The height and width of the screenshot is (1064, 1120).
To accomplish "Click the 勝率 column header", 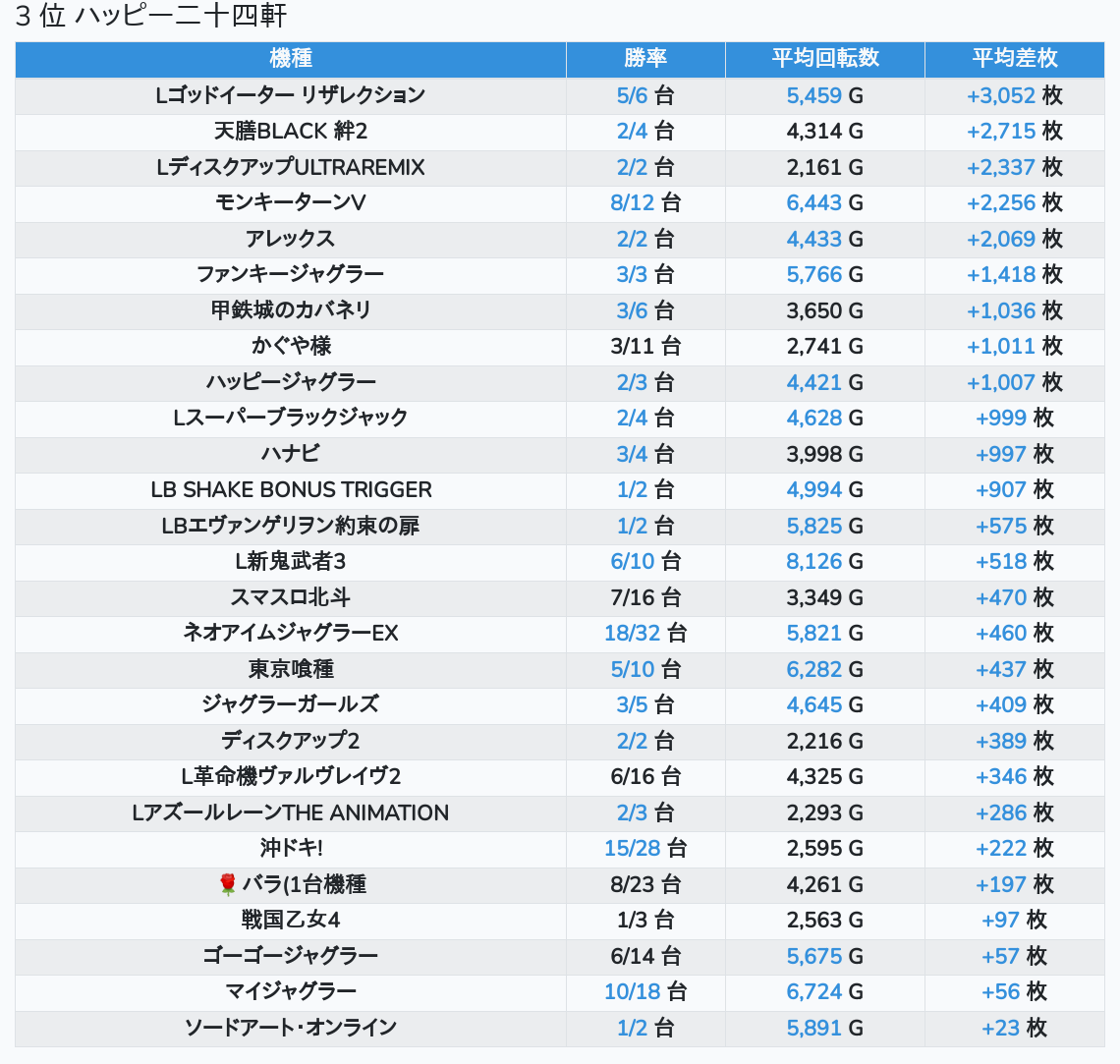I will [645, 59].
